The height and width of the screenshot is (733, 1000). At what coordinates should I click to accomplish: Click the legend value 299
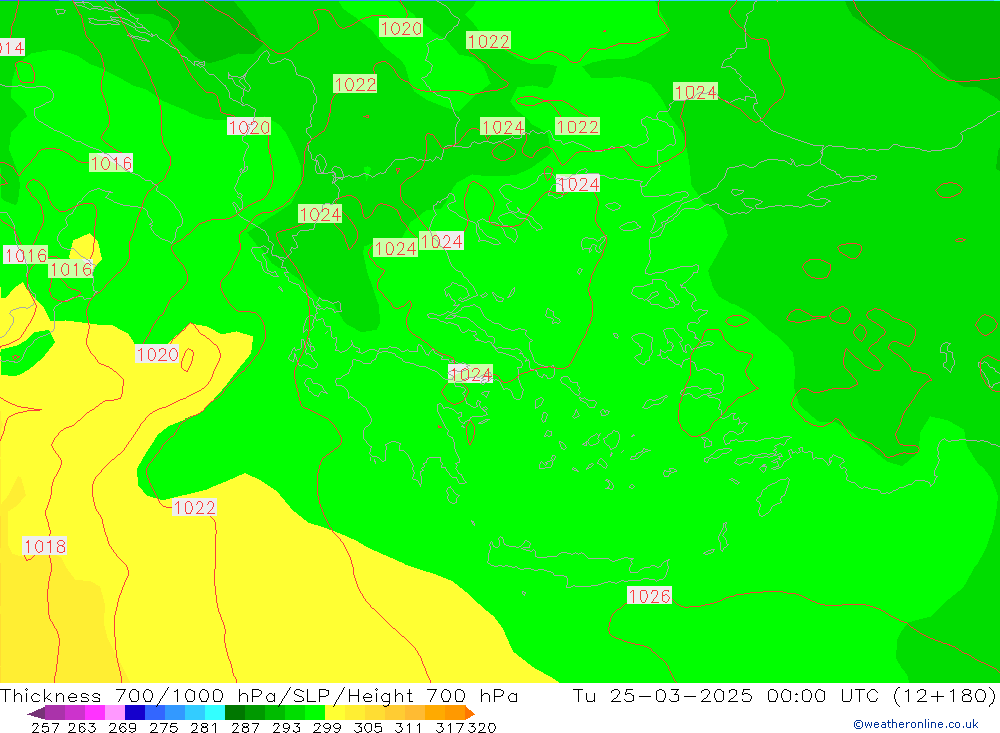click(327, 727)
